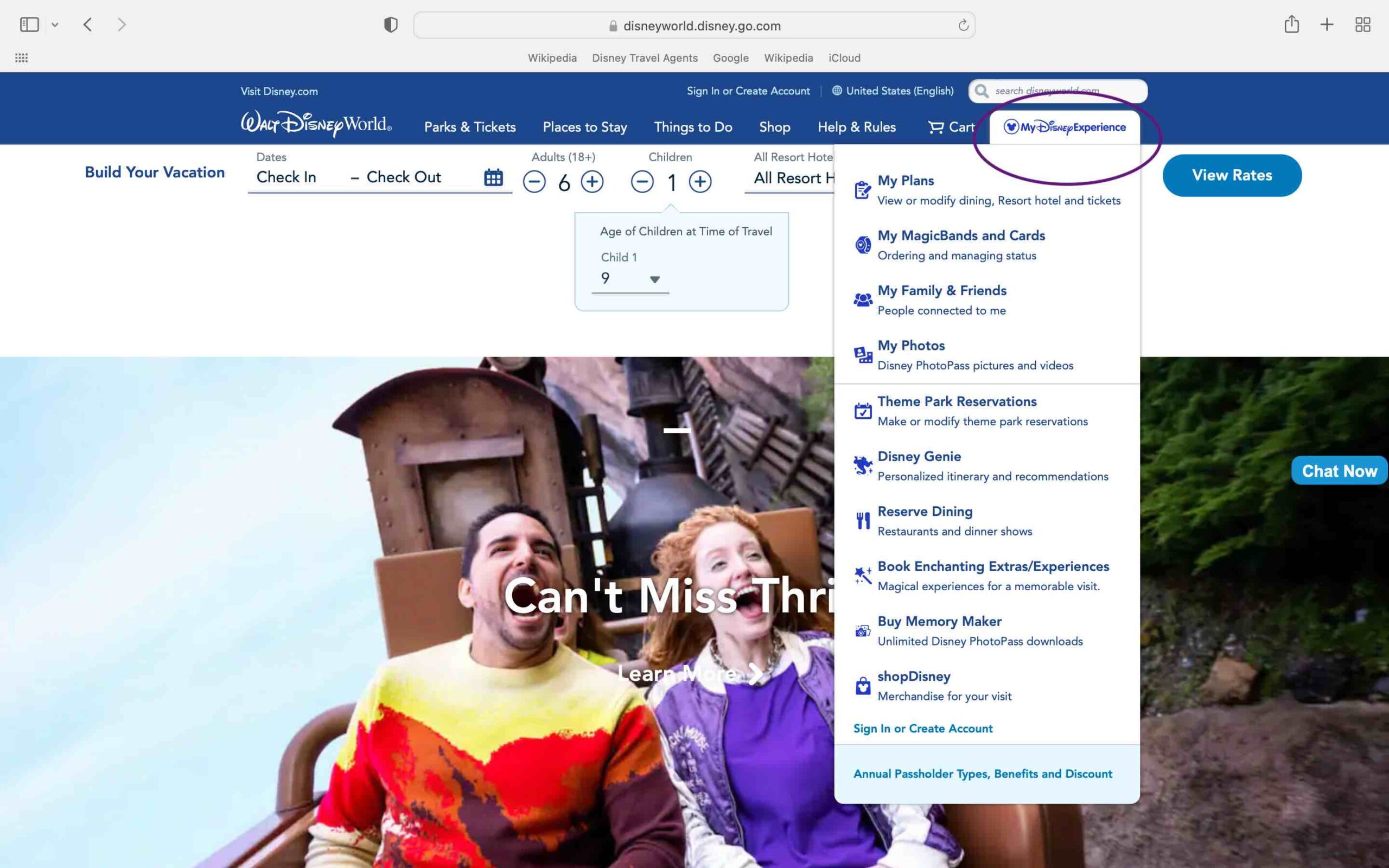This screenshot has height=868, width=1389.
Task: Change language via United States (English)
Action: coord(893,91)
